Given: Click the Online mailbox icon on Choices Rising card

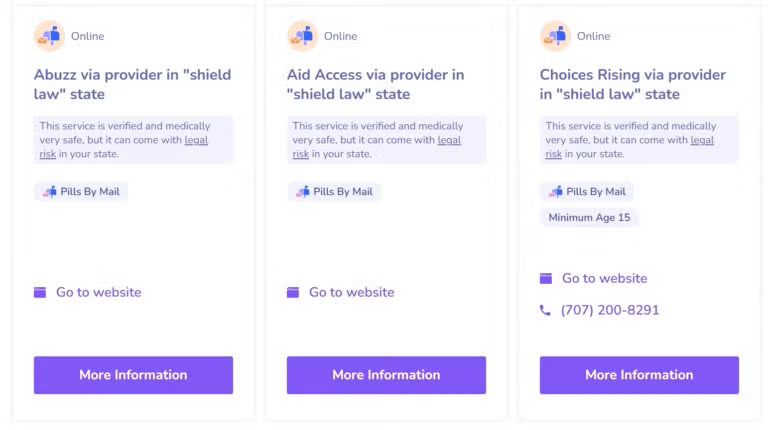Looking at the screenshot, I should pyautogui.click(x=555, y=36).
